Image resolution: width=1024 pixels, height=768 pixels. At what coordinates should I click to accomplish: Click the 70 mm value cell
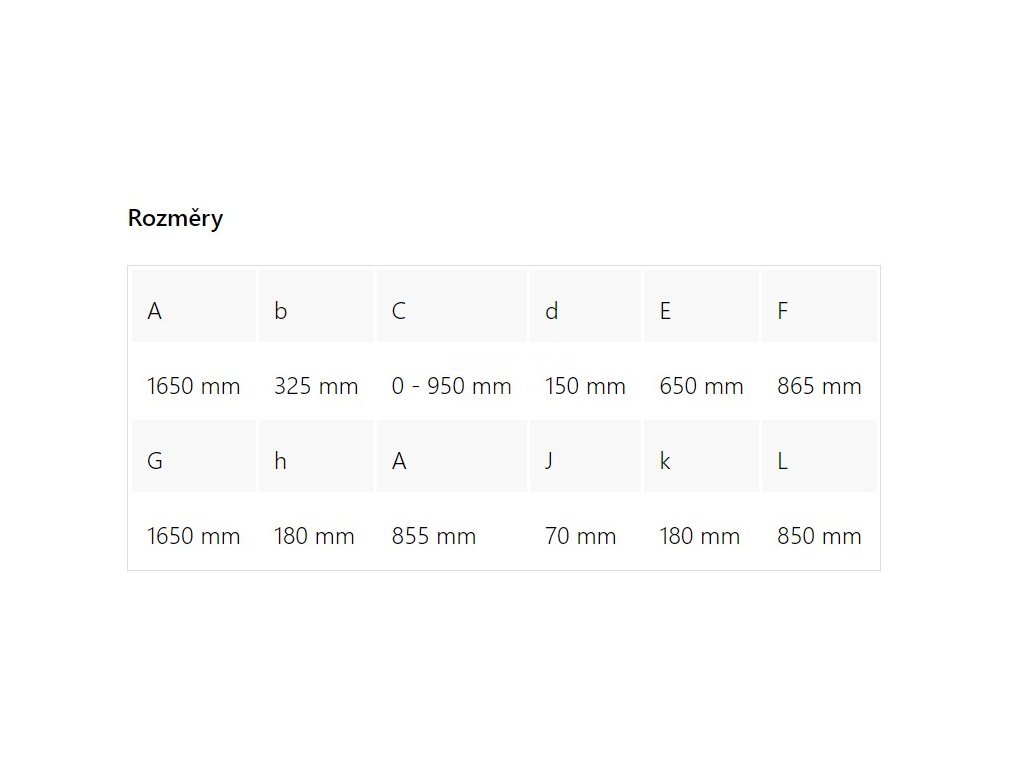point(585,531)
